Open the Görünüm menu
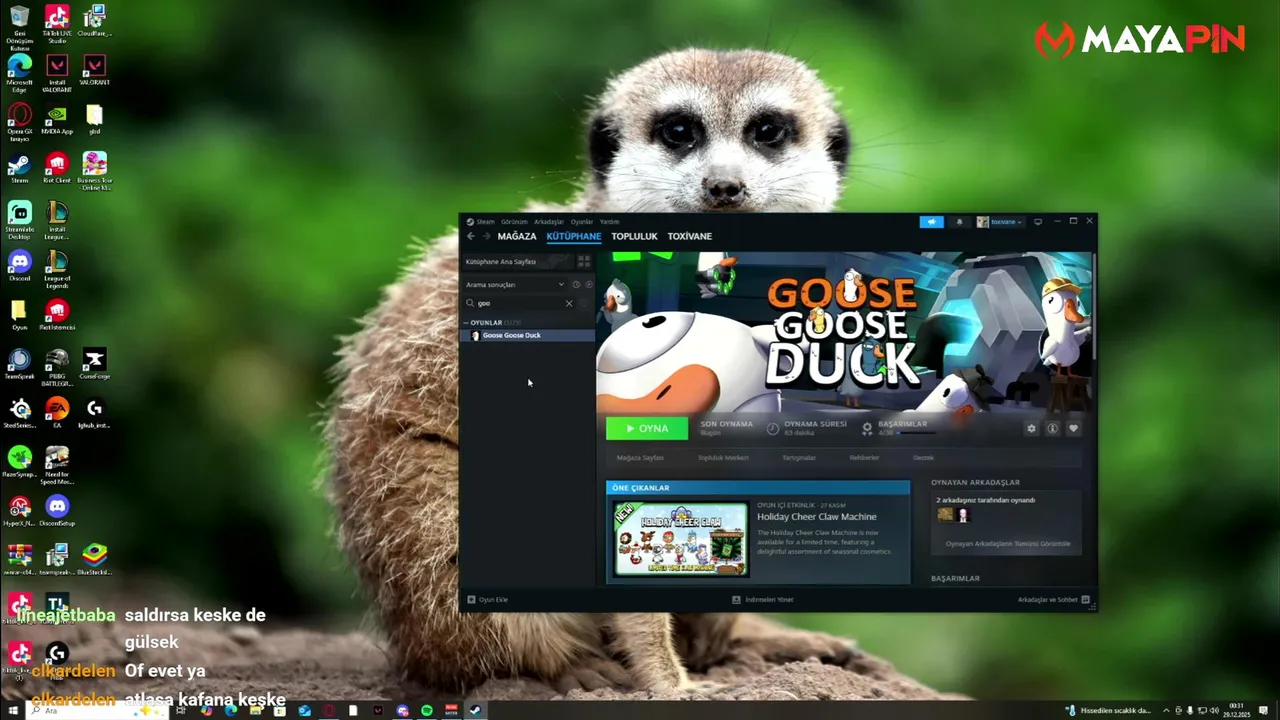This screenshot has height=720, width=1280. 514,222
